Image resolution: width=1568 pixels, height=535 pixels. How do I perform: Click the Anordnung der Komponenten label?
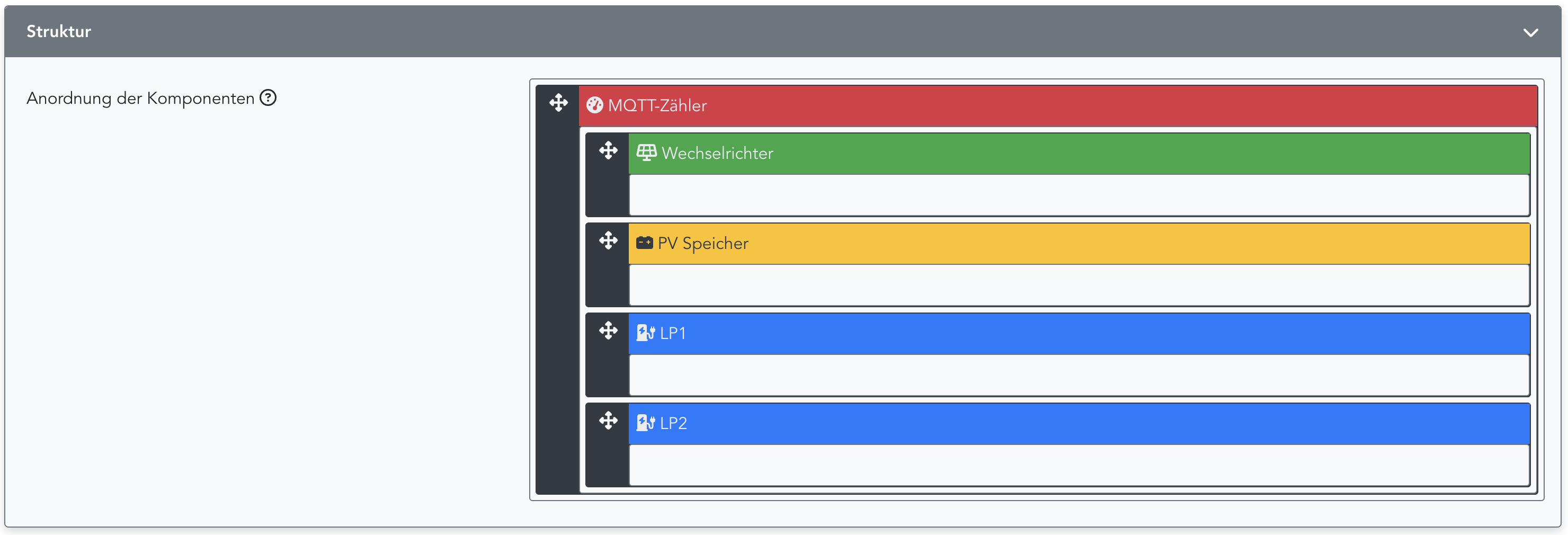point(140,98)
